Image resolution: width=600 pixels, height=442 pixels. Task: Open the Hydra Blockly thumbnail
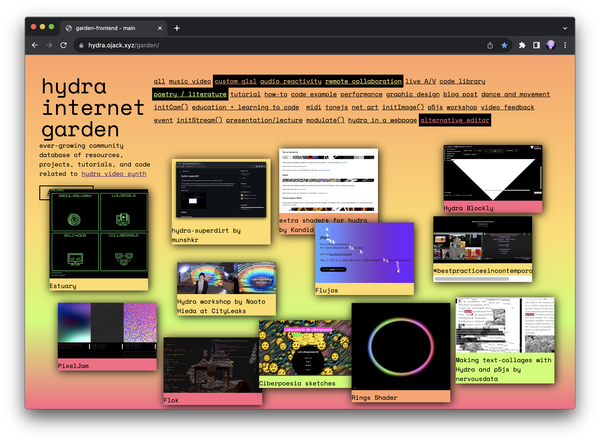(x=492, y=173)
